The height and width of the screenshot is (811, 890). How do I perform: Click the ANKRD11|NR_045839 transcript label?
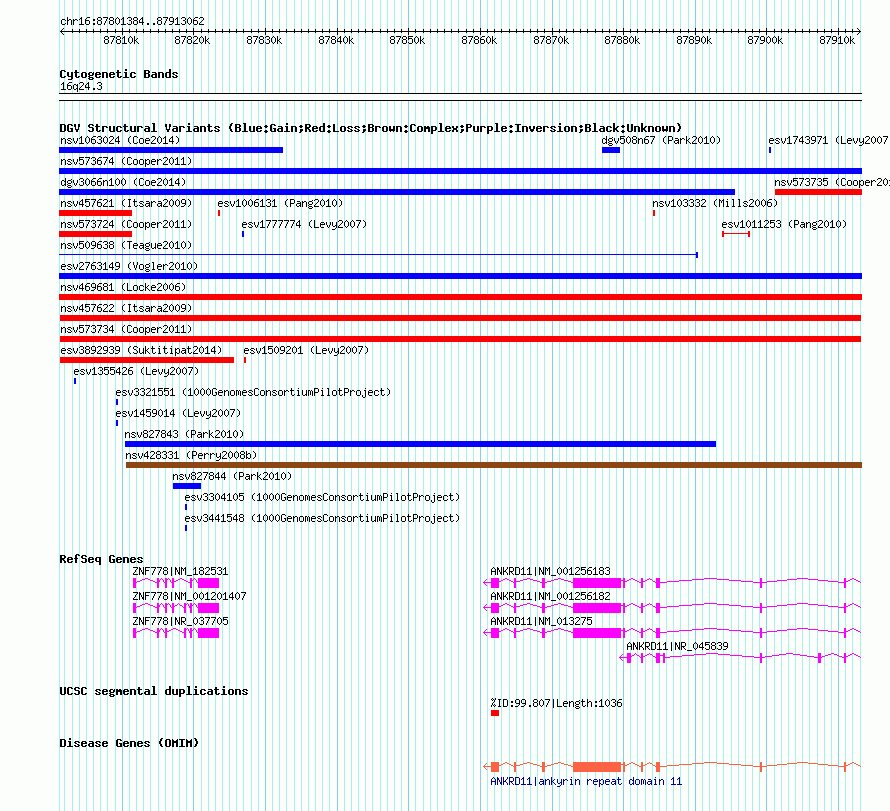click(677, 646)
